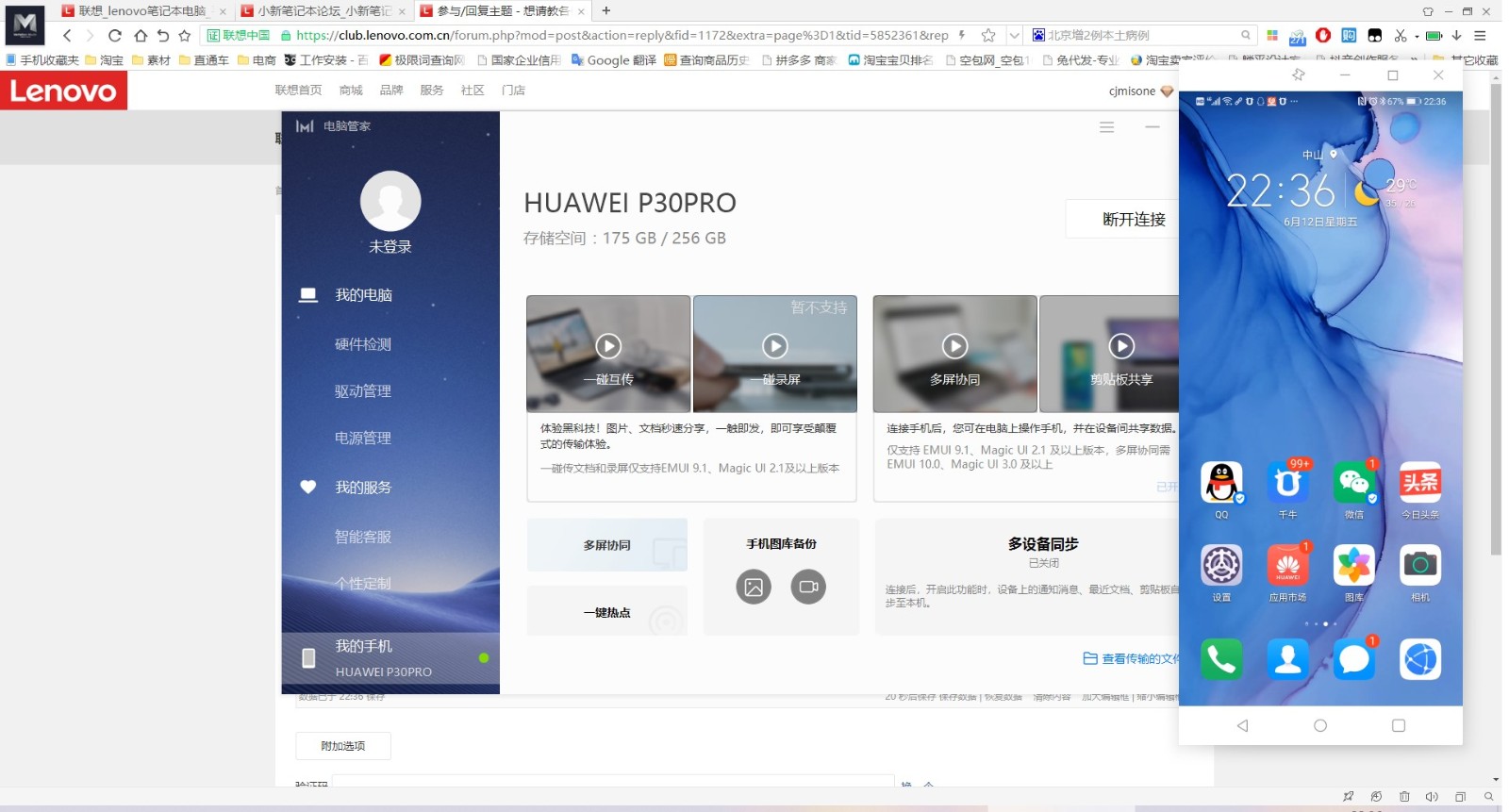Select 我的手机 HUAWEI P30PRO in the sidebar
This screenshot has width=1509, height=812.
[x=390, y=658]
